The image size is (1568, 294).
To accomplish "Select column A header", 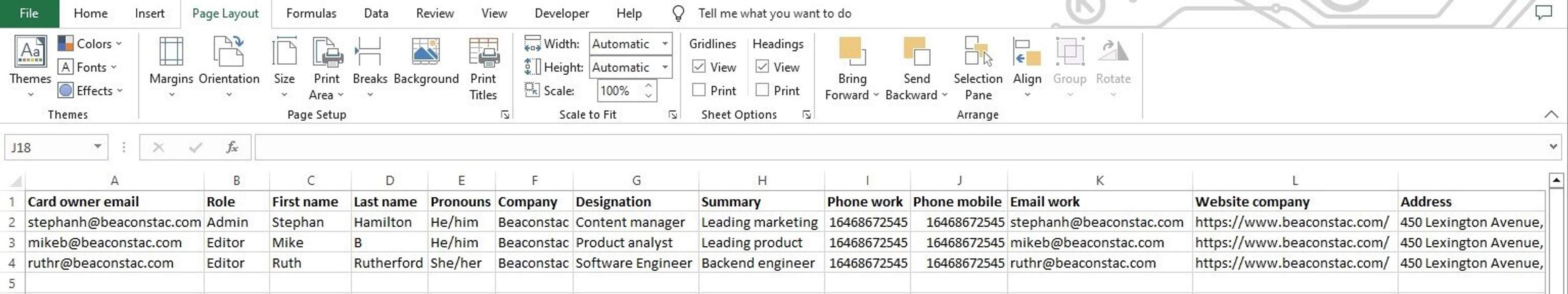I will coord(114,180).
